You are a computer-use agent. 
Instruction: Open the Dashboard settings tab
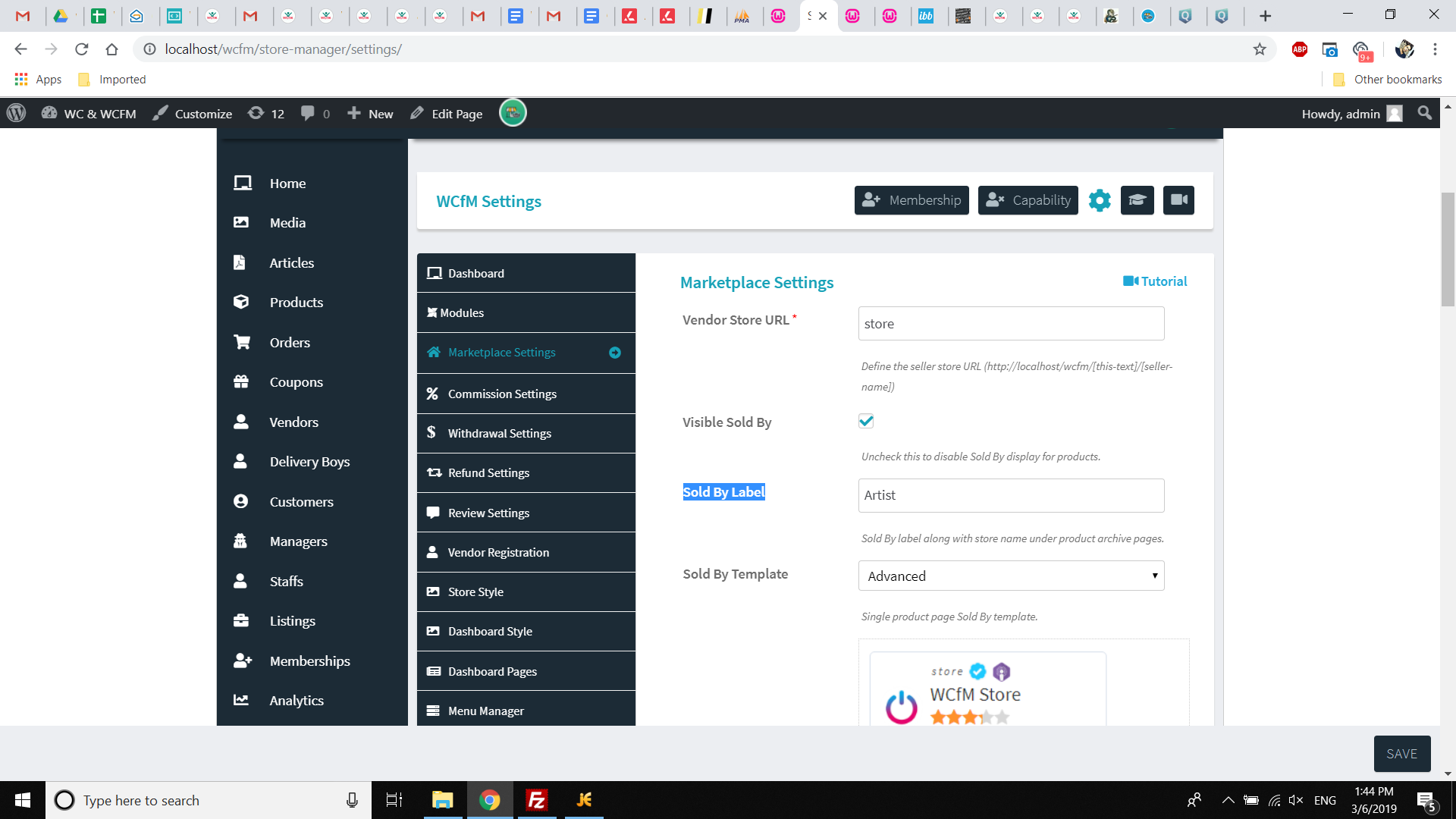[x=526, y=273]
